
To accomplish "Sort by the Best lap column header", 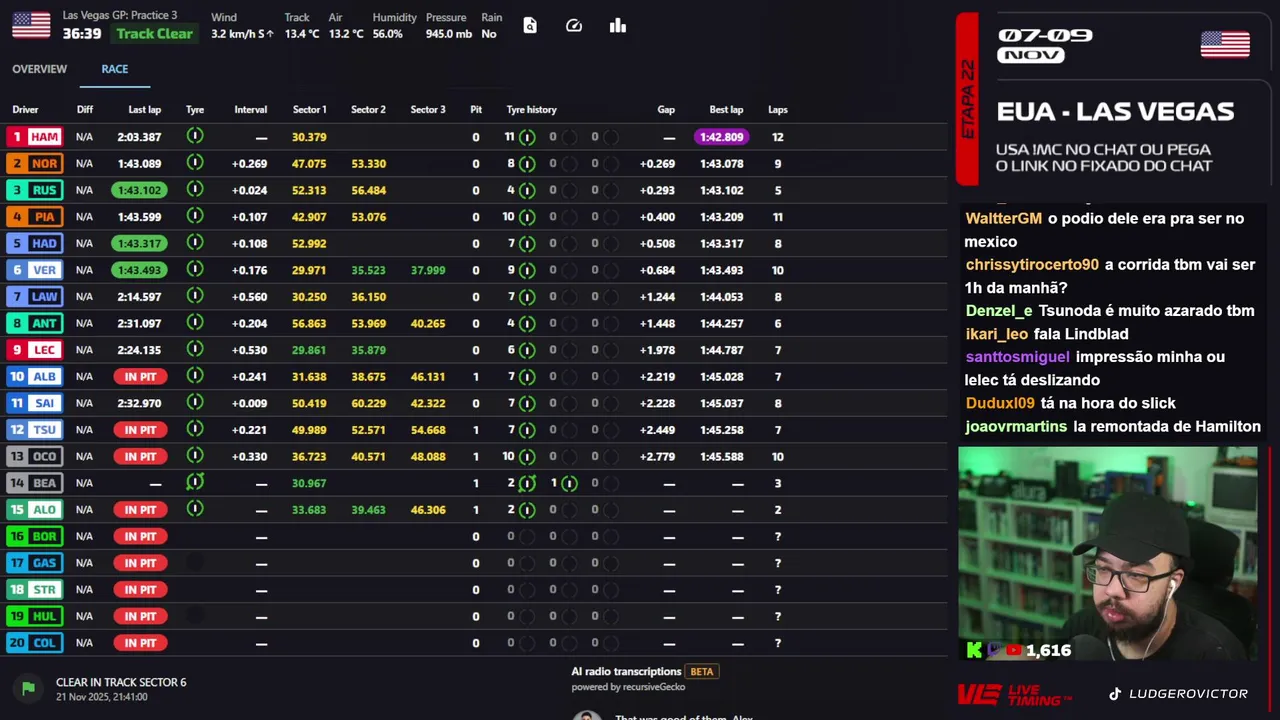I will coord(726,110).
